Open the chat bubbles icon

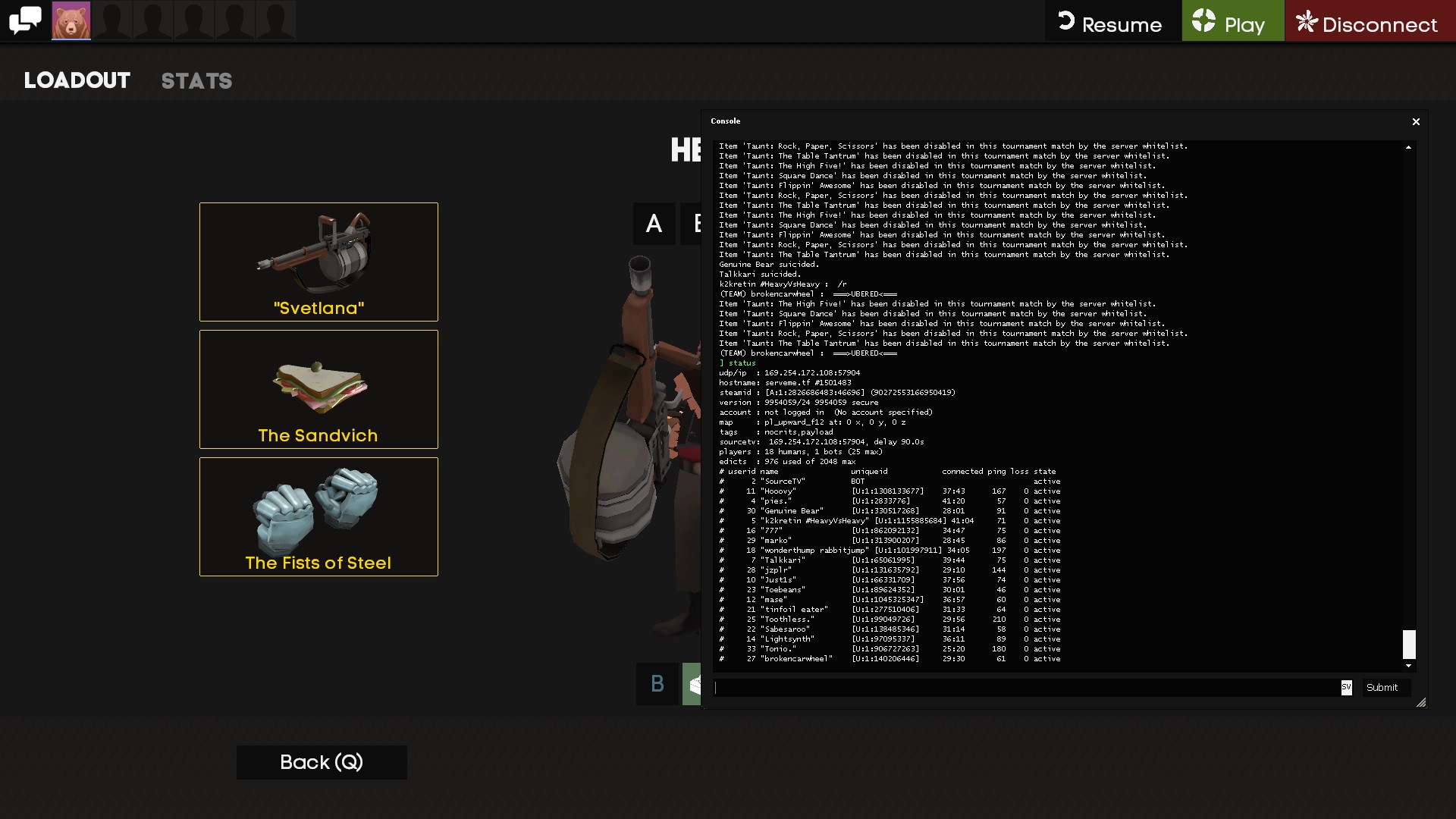click(25, 20)
